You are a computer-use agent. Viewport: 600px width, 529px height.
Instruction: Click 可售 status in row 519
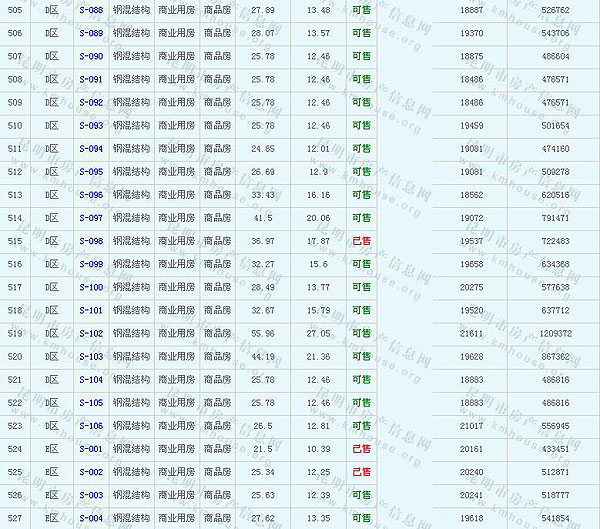(x=361, y=333)
